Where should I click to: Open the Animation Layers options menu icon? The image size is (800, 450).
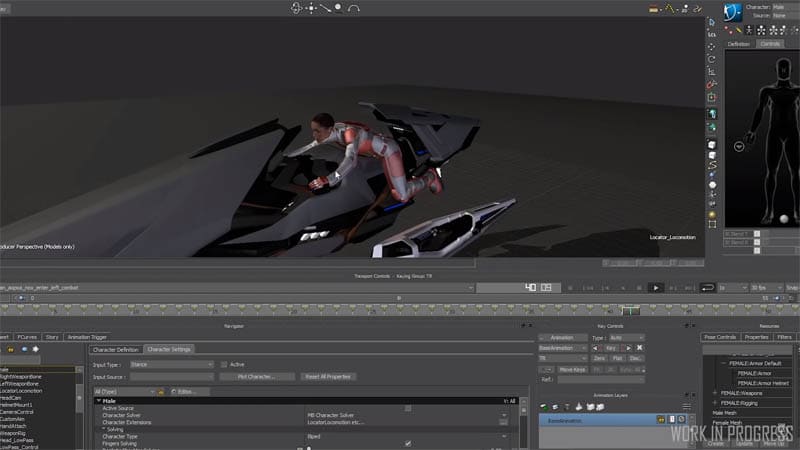click(687, 407)
